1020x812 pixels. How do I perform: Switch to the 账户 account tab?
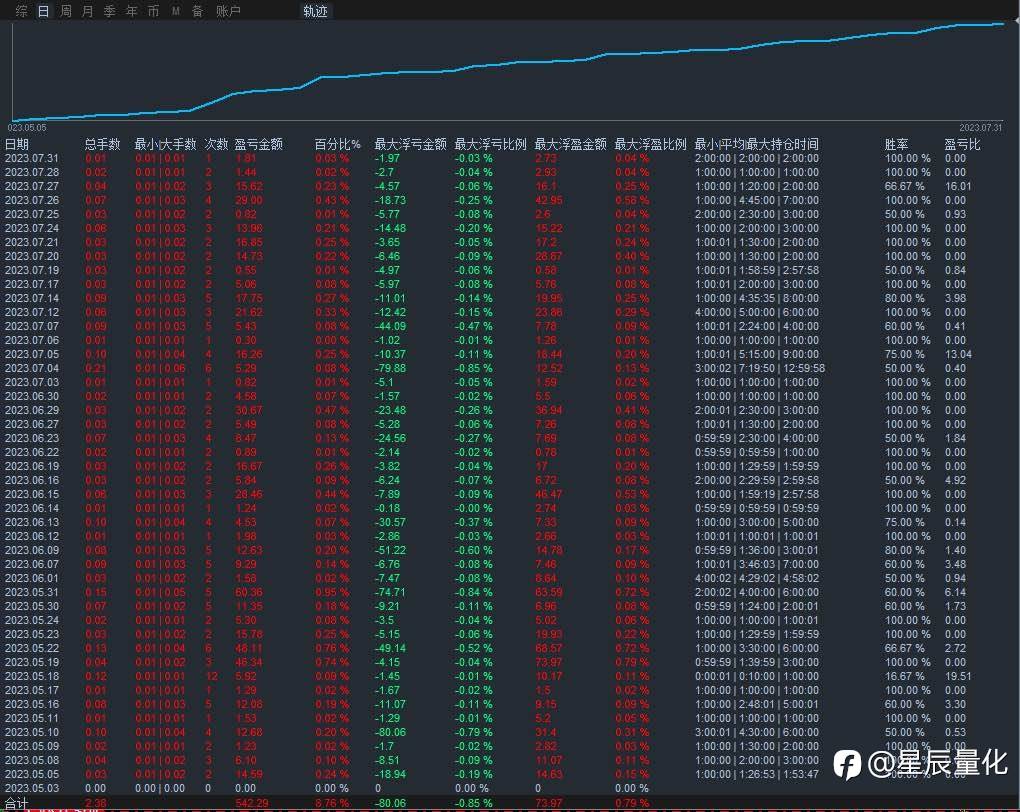pyautogui.click(x=228, y=11)
